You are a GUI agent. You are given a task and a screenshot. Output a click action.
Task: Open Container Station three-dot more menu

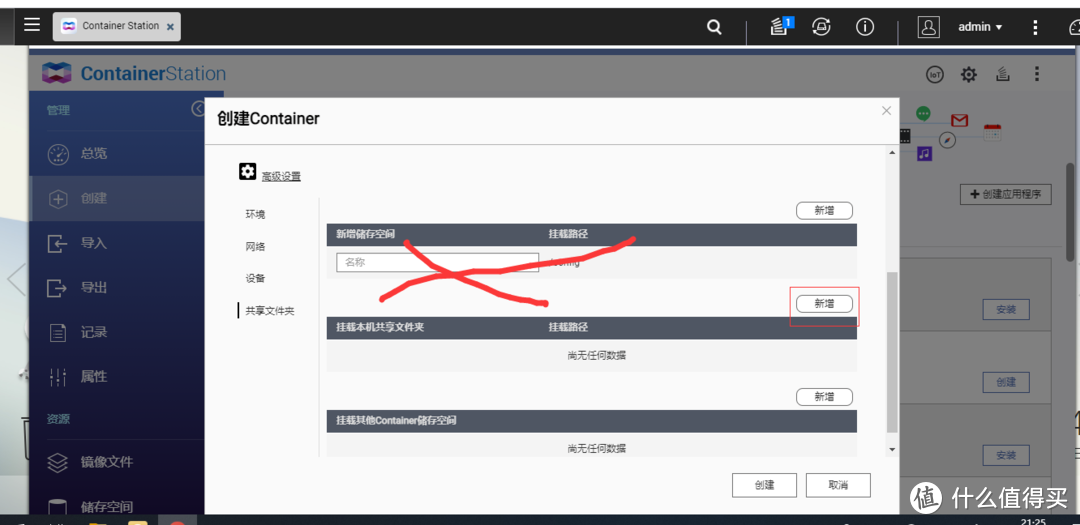[x=1037, y=74]
